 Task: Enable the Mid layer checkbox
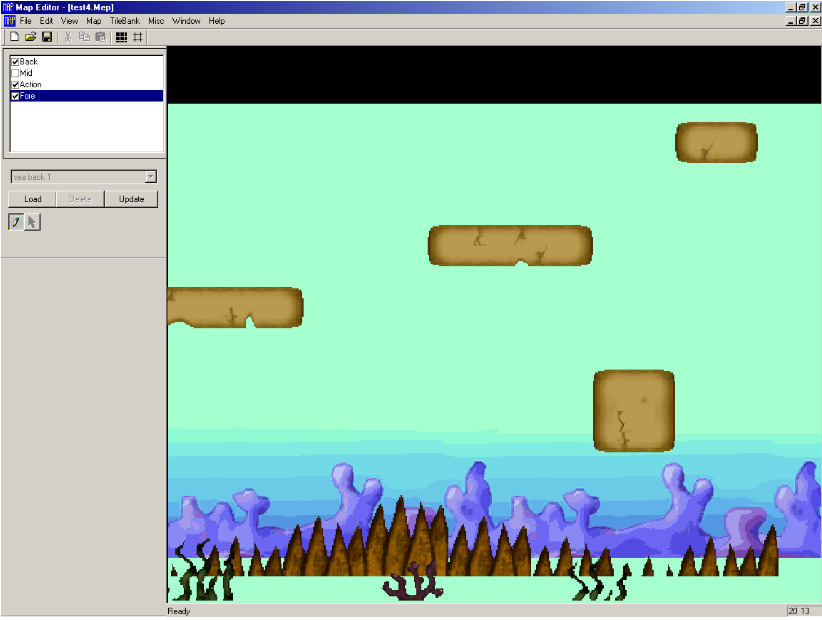coord(15,73)
